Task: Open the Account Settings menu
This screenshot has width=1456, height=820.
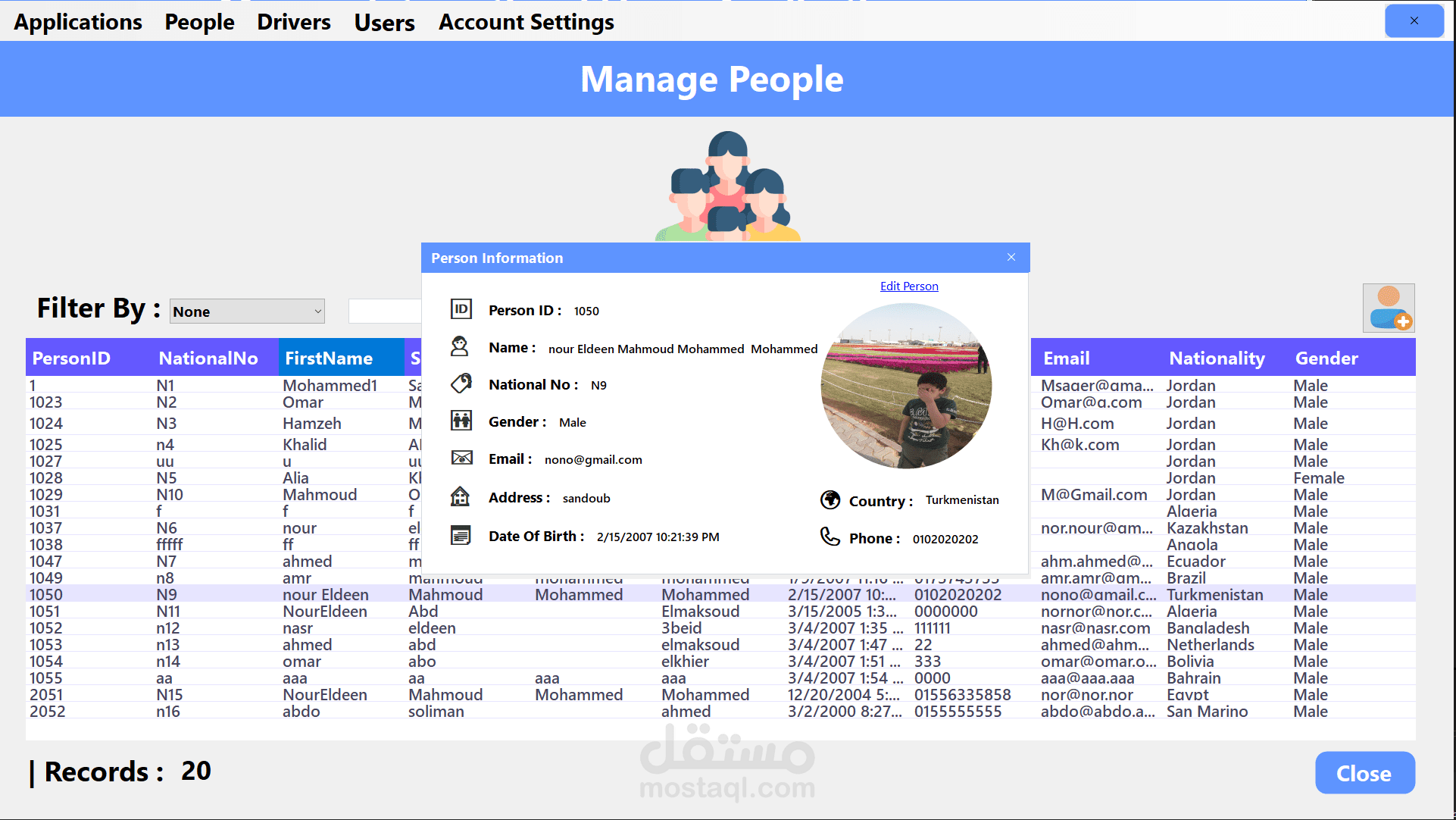Action: (x=526, y=22)
